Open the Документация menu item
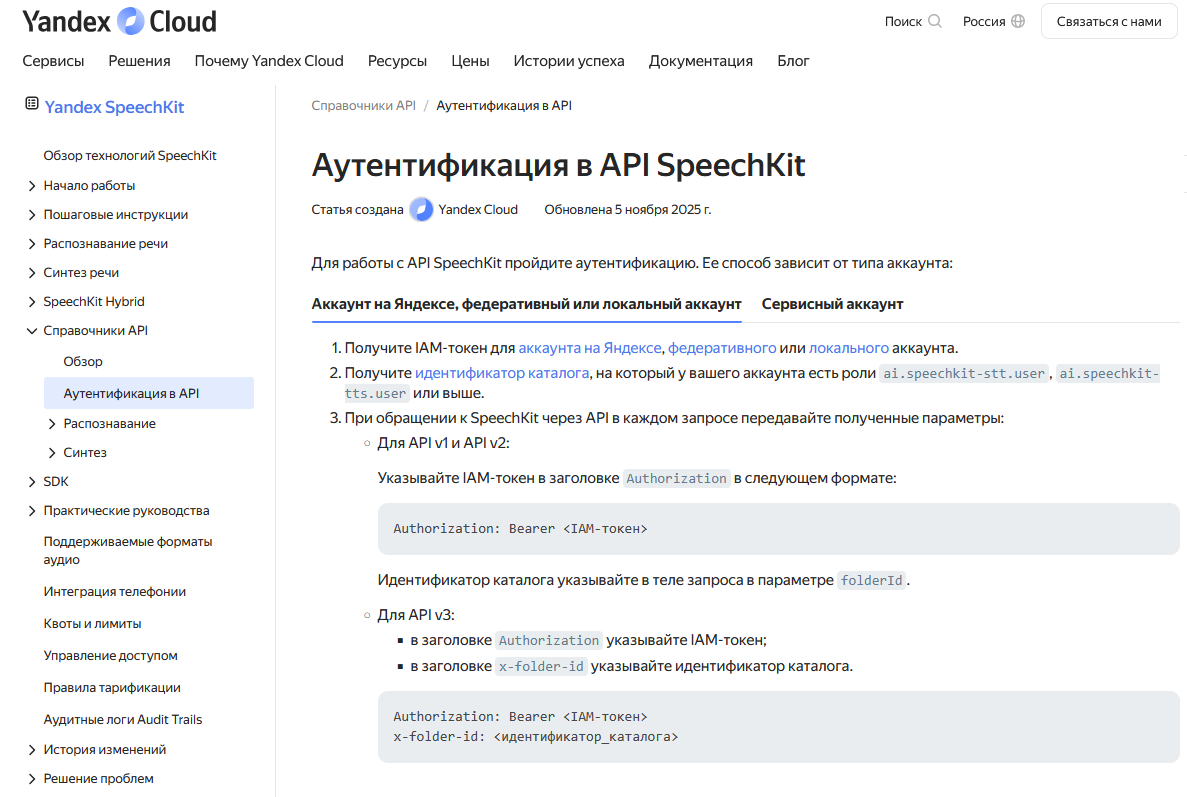The image size is (1187, 797). coord(700,61)
